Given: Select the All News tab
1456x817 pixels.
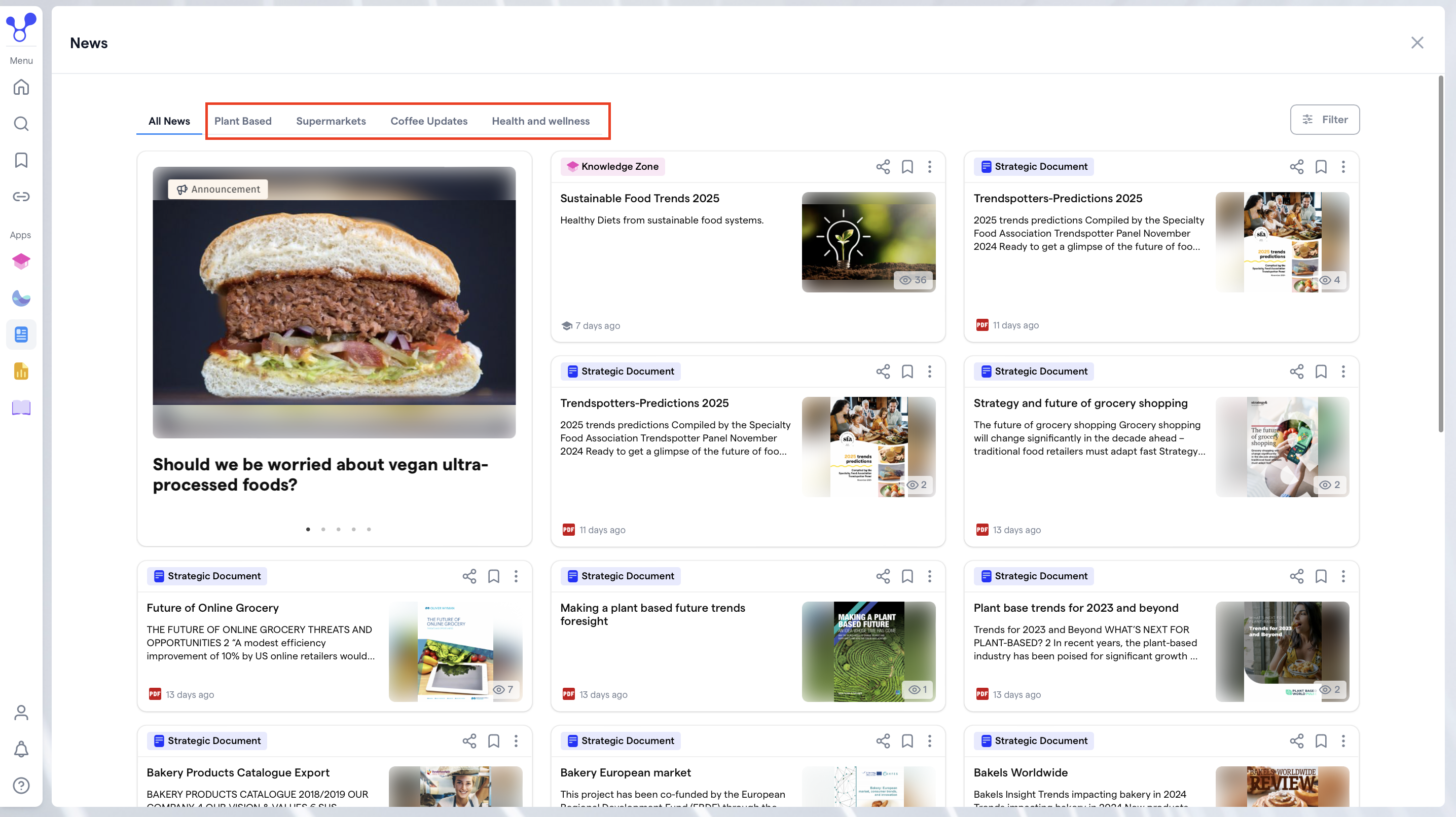Looking at the screenshot, I should (x=169, y=121).
